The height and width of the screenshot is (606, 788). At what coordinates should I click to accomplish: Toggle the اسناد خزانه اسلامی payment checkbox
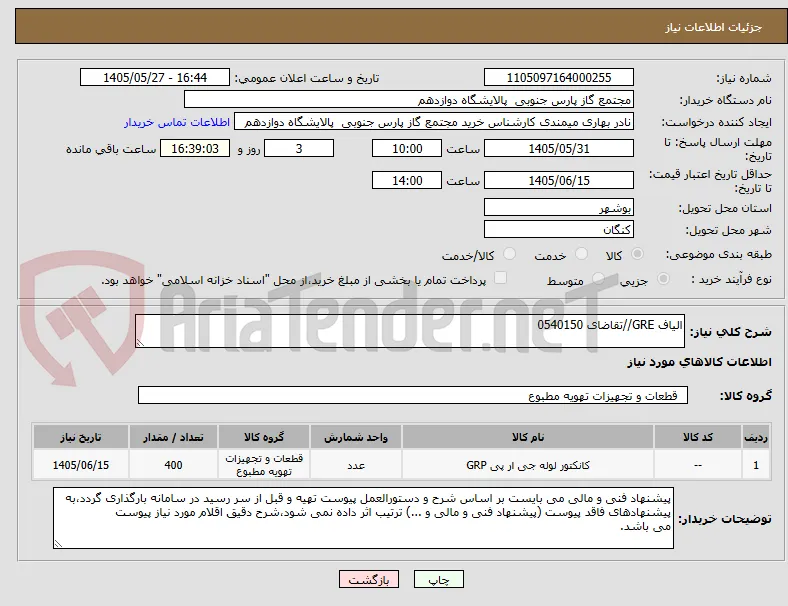point(500,278)
